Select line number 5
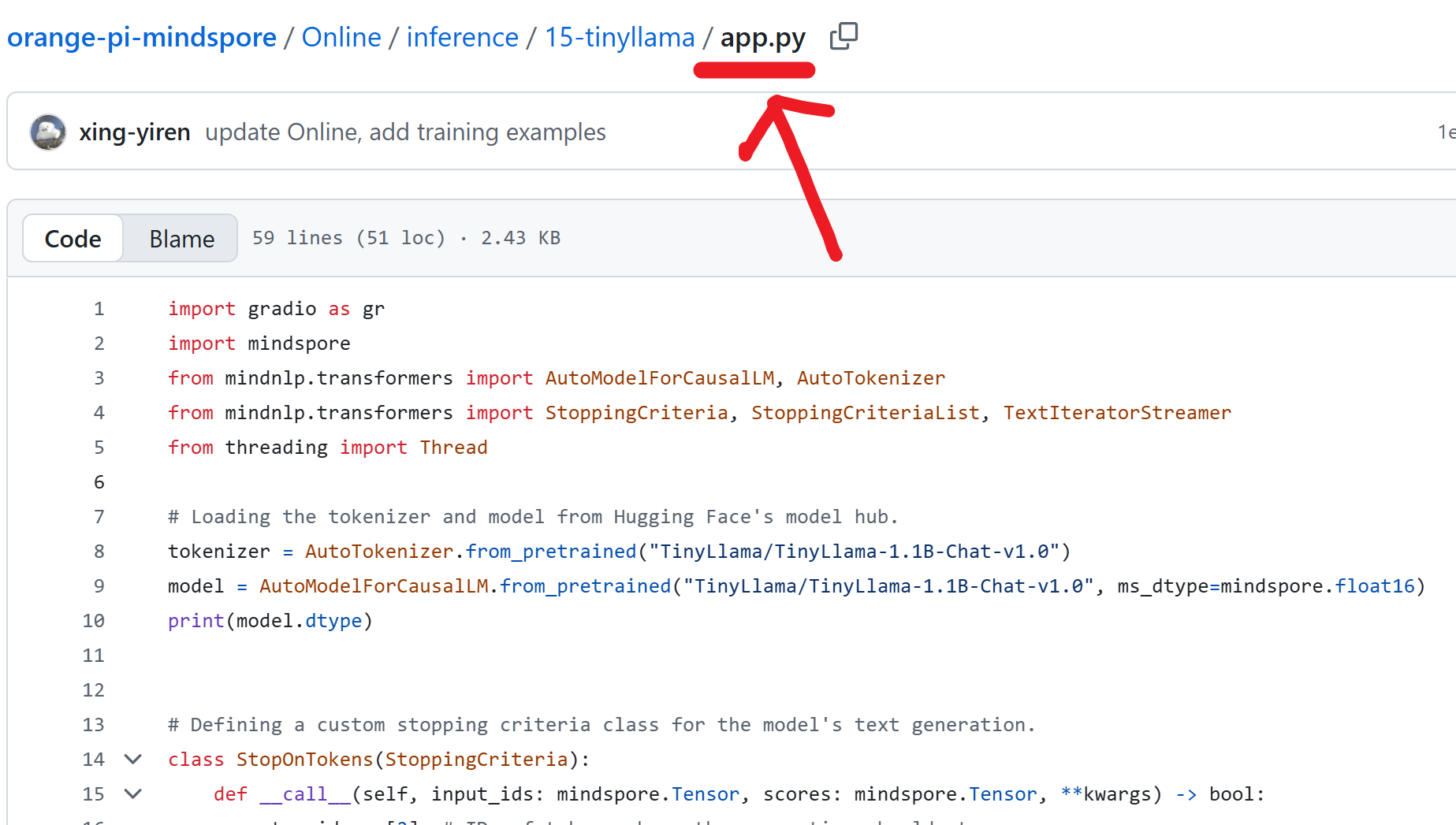Viewport: 1456px width, 825px height. pos(99,448)
